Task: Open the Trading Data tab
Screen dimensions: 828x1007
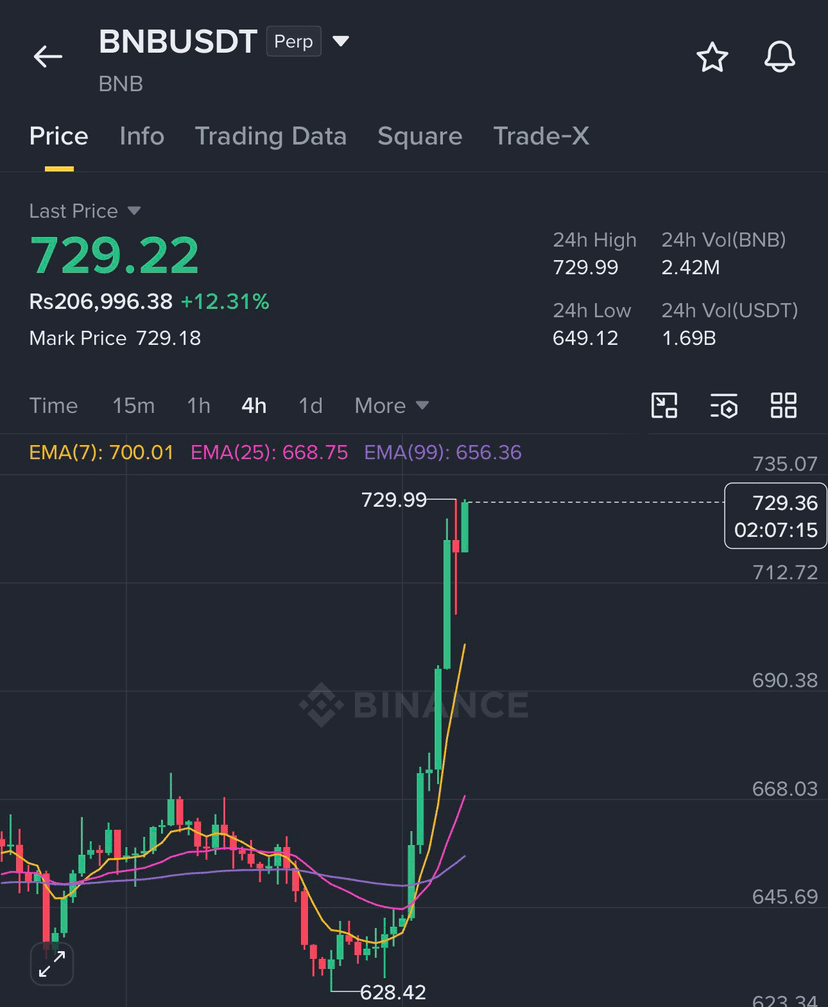Action: 270,136
